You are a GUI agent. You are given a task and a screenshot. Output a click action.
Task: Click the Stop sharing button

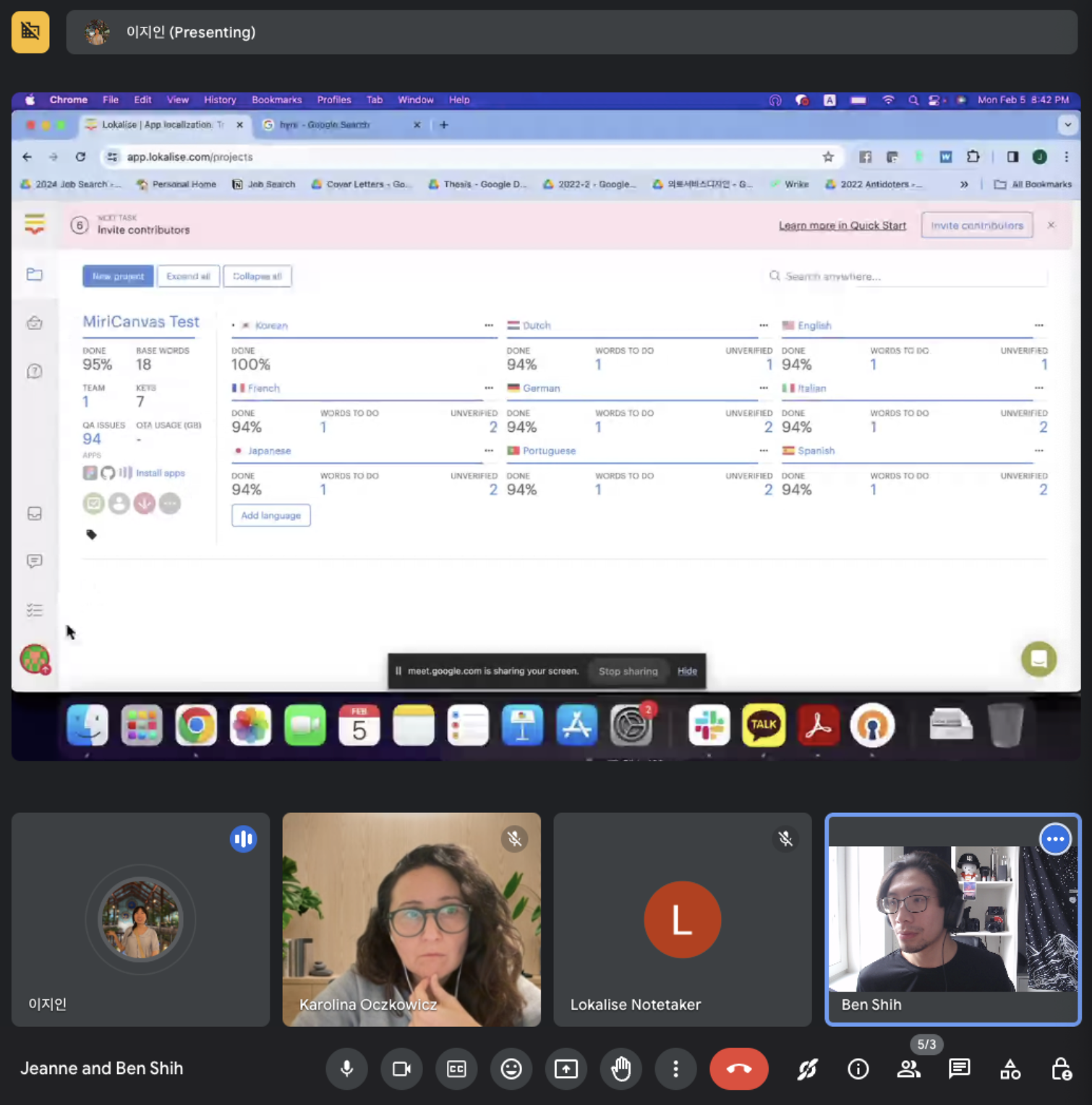click(x=628, y=671)
